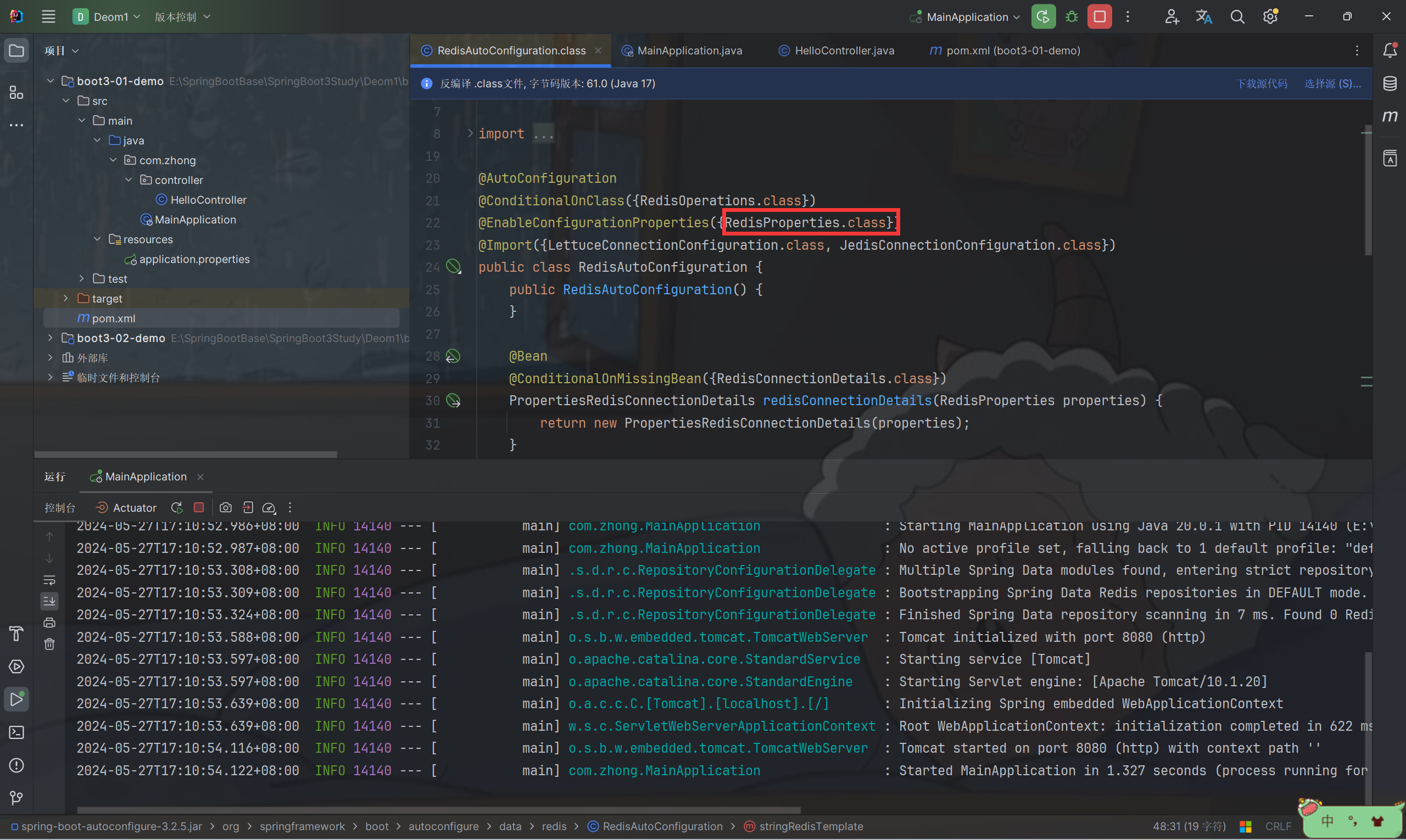This screenshot has height=840, width=1406.
Task: Open the Database tool window
Action: [x=1390, y=84]
